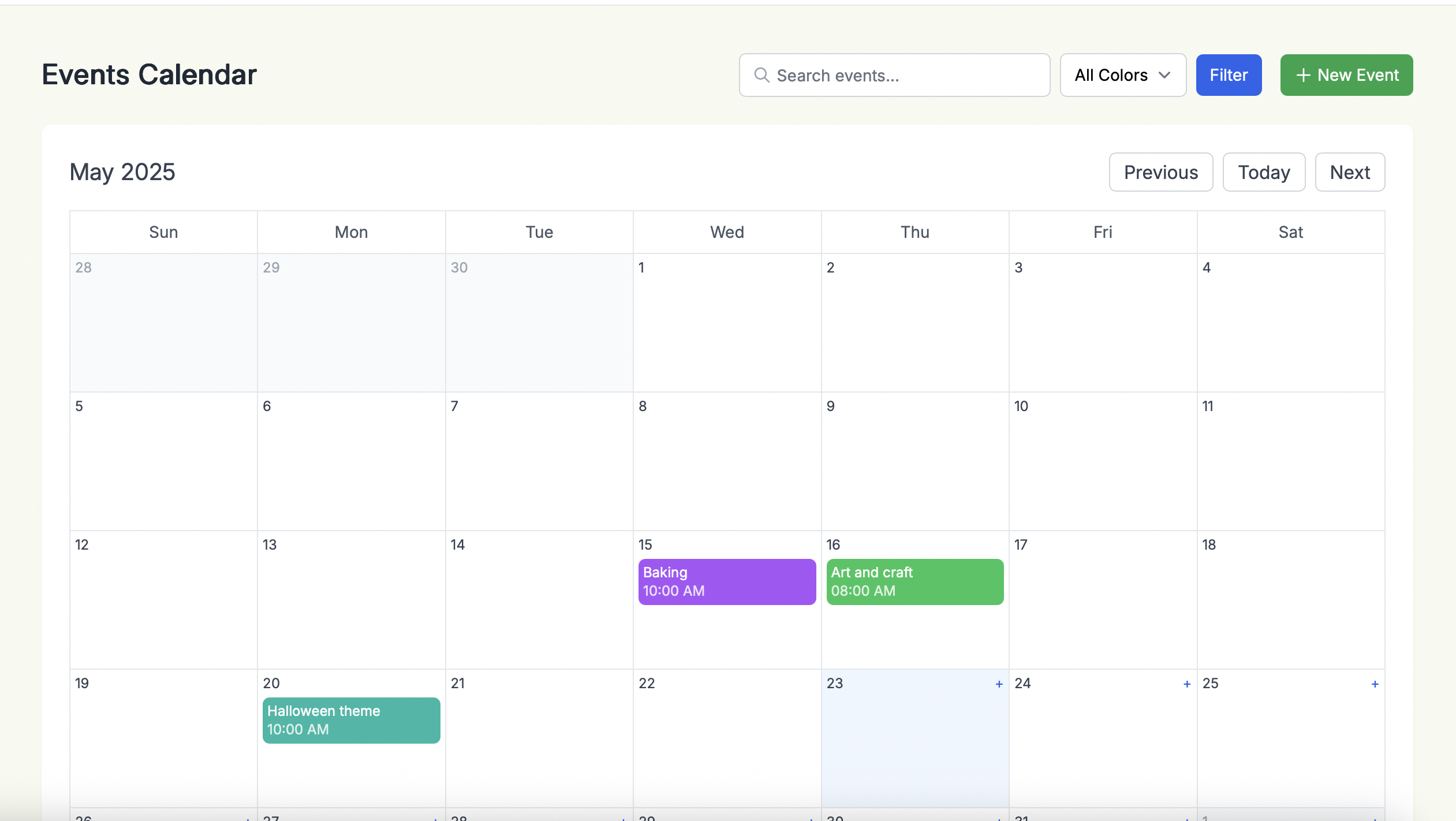Click the Wed column header
The image size is (1456, 821).
[x=727, y=232]
